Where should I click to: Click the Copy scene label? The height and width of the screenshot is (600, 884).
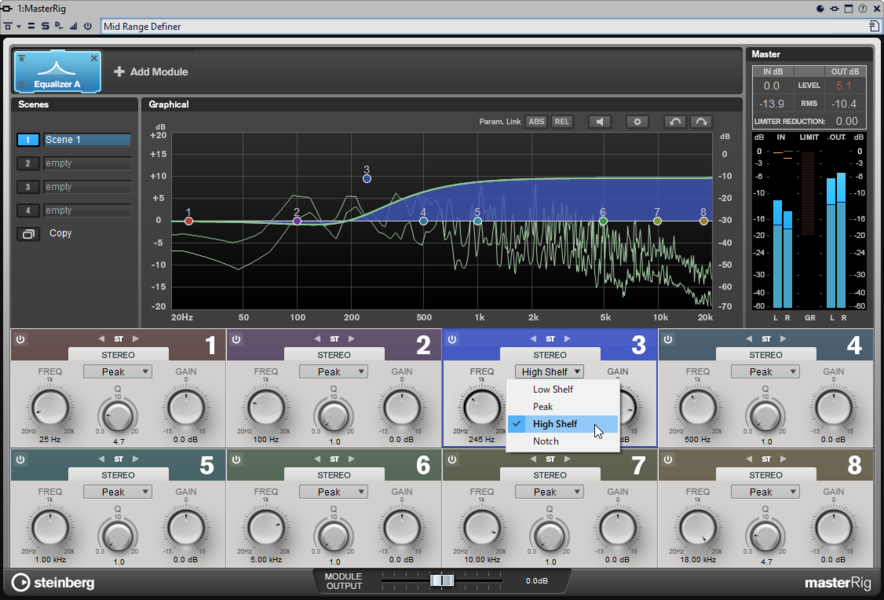pos(60,233)
